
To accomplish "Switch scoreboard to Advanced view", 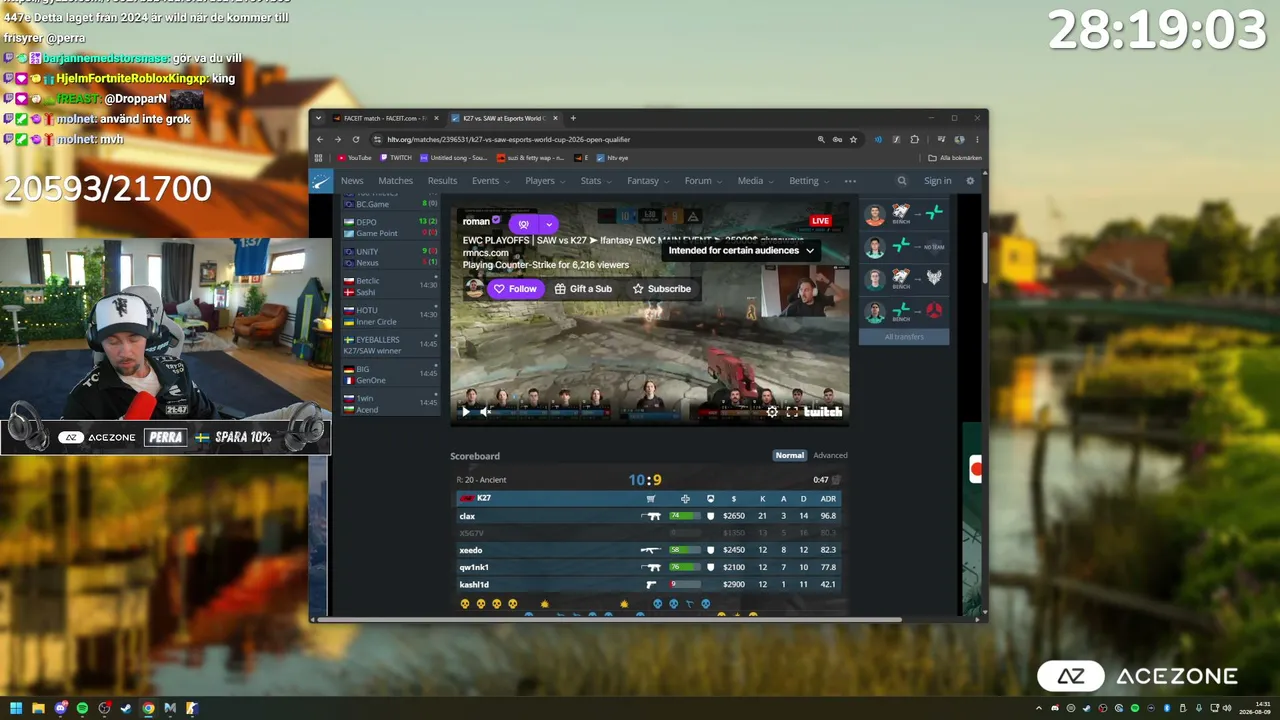I will point(830,455).
